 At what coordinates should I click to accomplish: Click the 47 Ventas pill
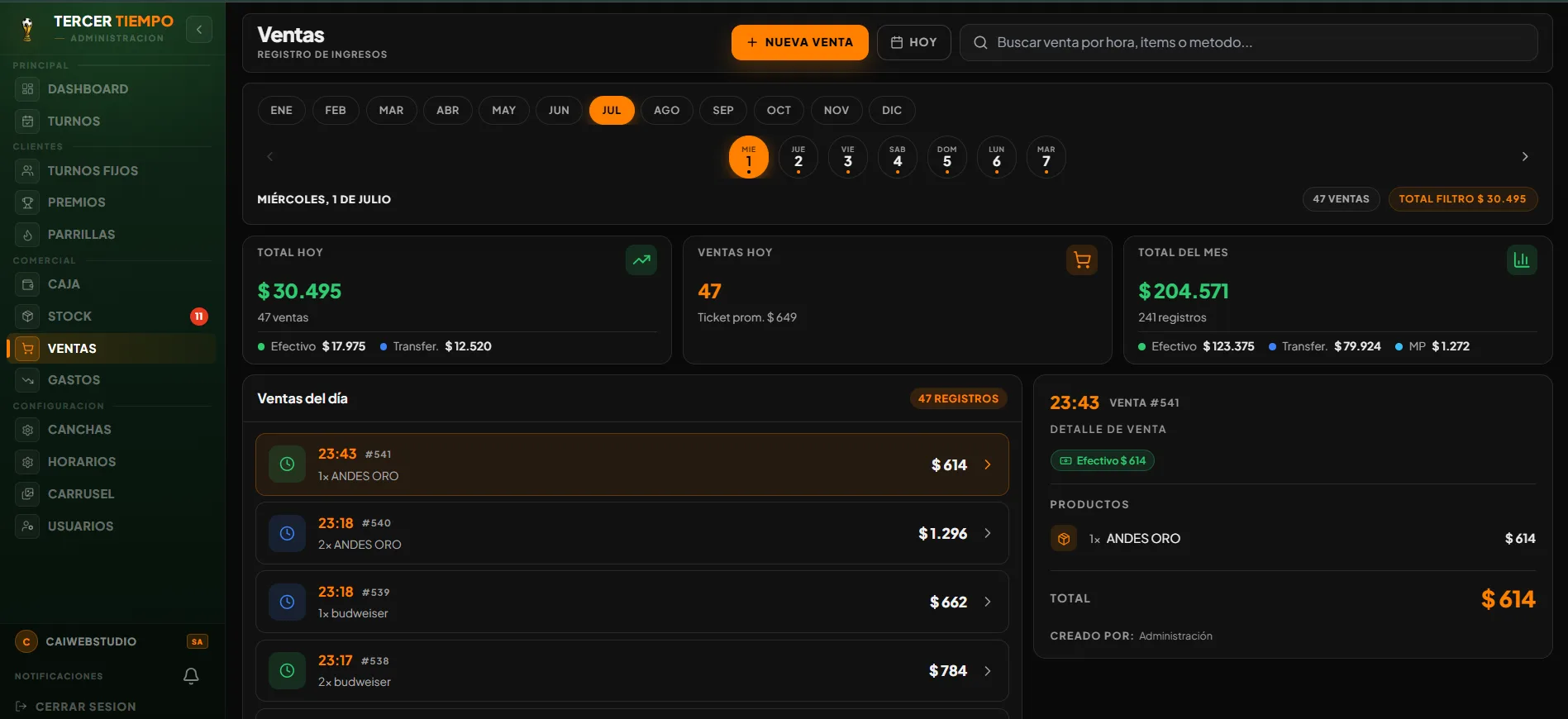tap(1341, 199)
